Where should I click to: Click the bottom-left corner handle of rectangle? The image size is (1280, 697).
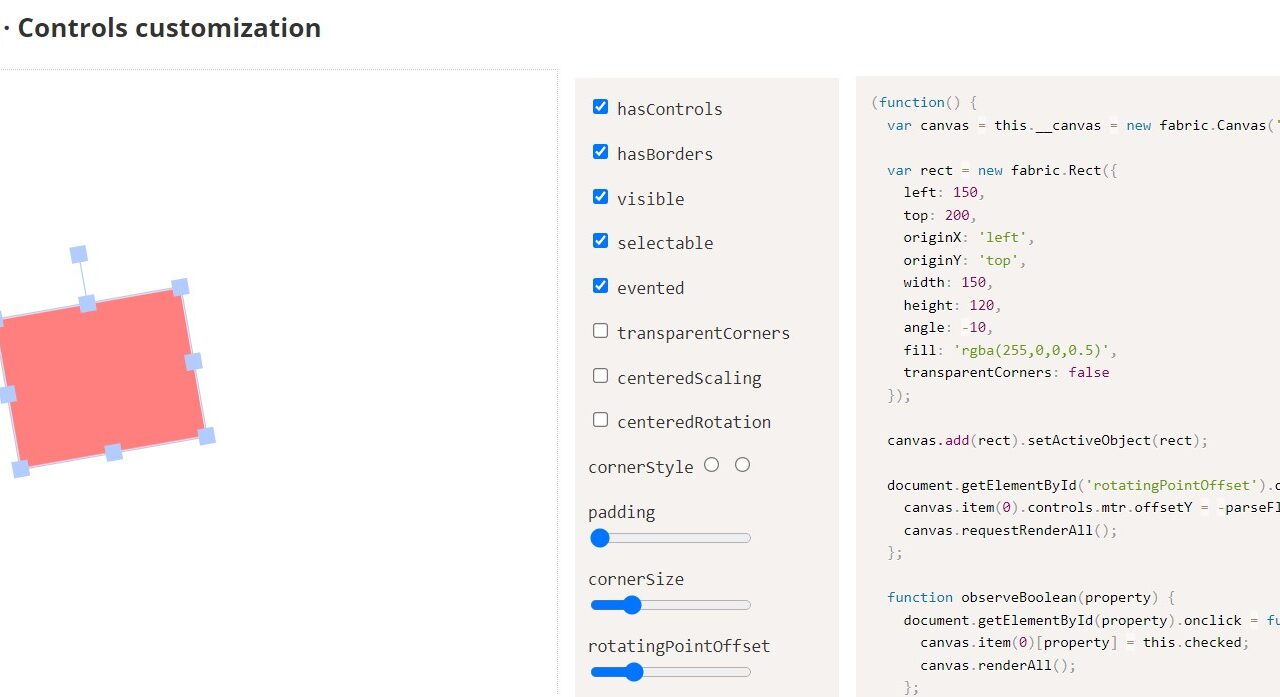click(x=21, y=468)
